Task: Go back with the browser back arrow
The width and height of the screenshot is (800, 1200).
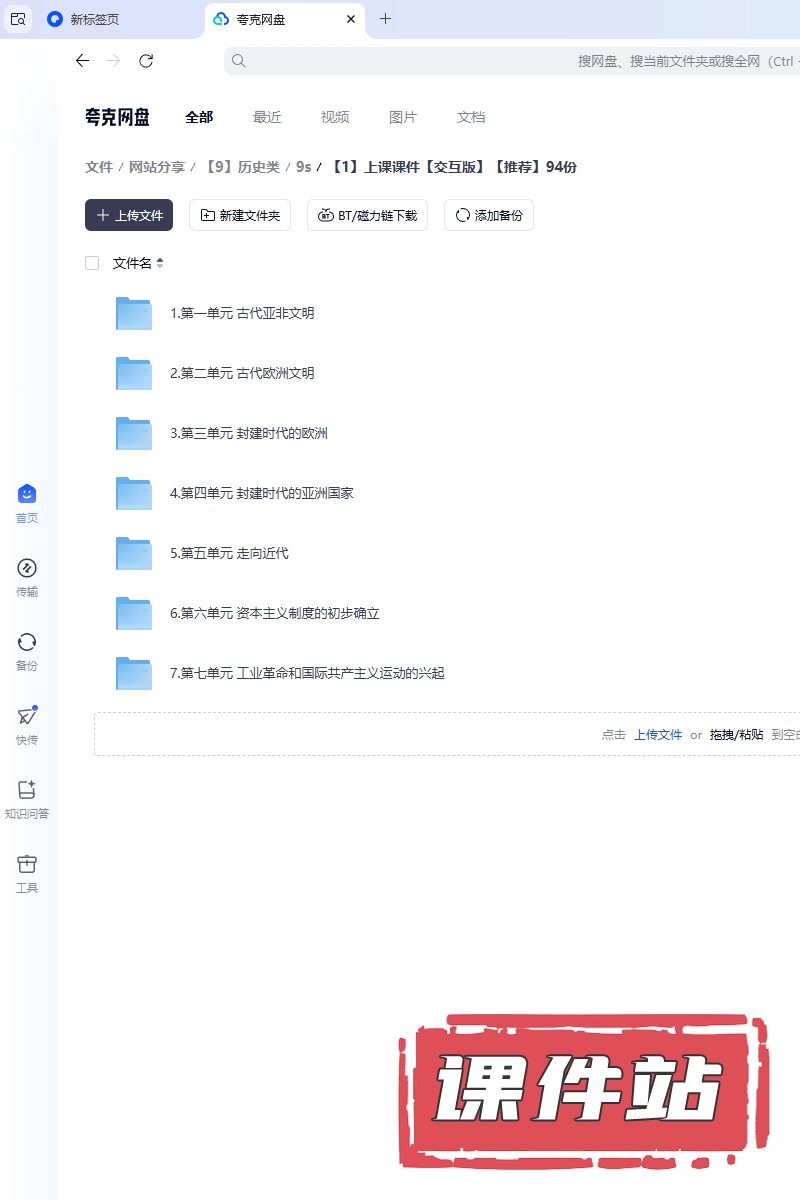Action: click(x=82, y=61)
